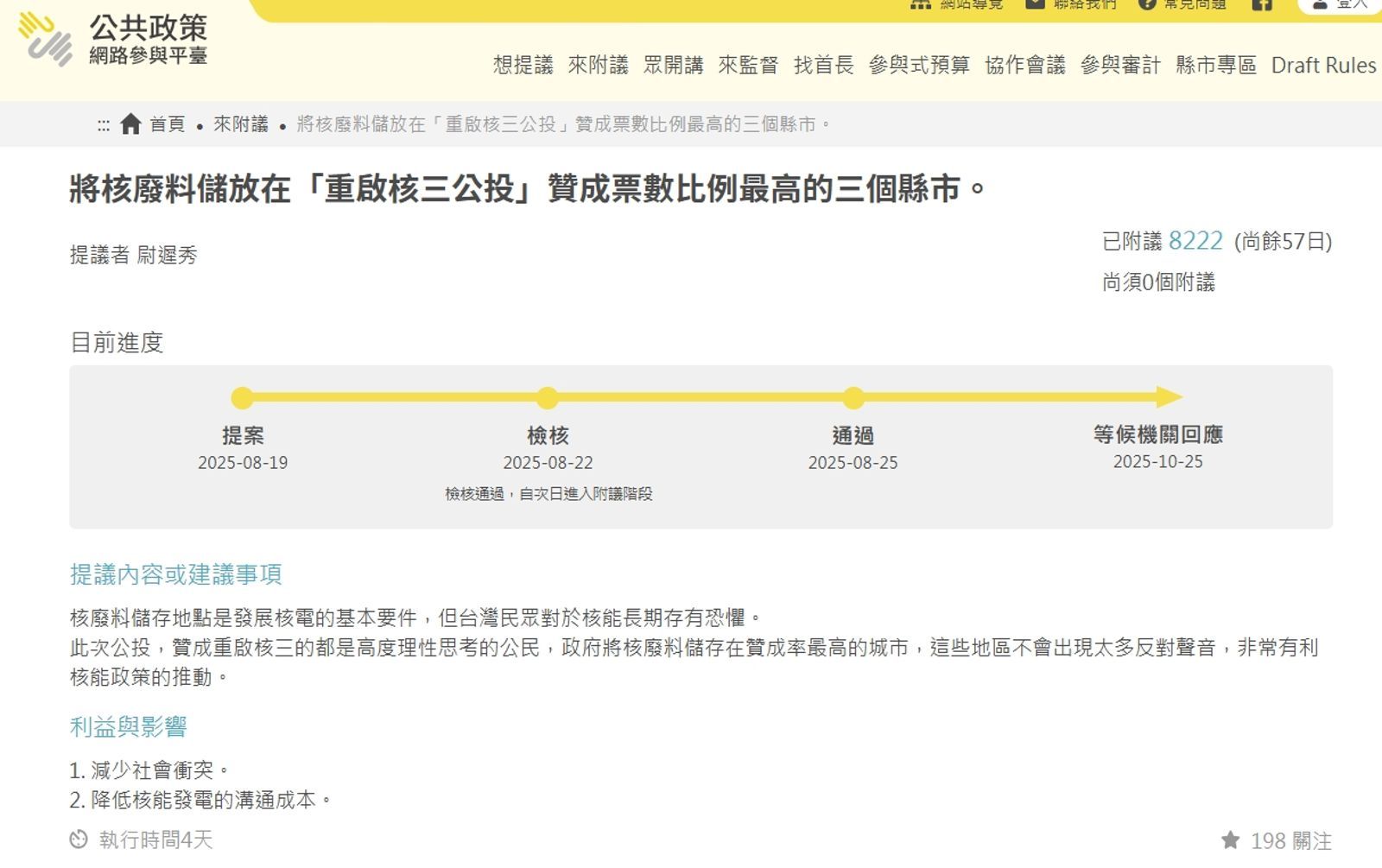Click the 檢核 milestone dot on the timeline
1382x868 pixels.
pyautogui.click(x=548, y=397)
